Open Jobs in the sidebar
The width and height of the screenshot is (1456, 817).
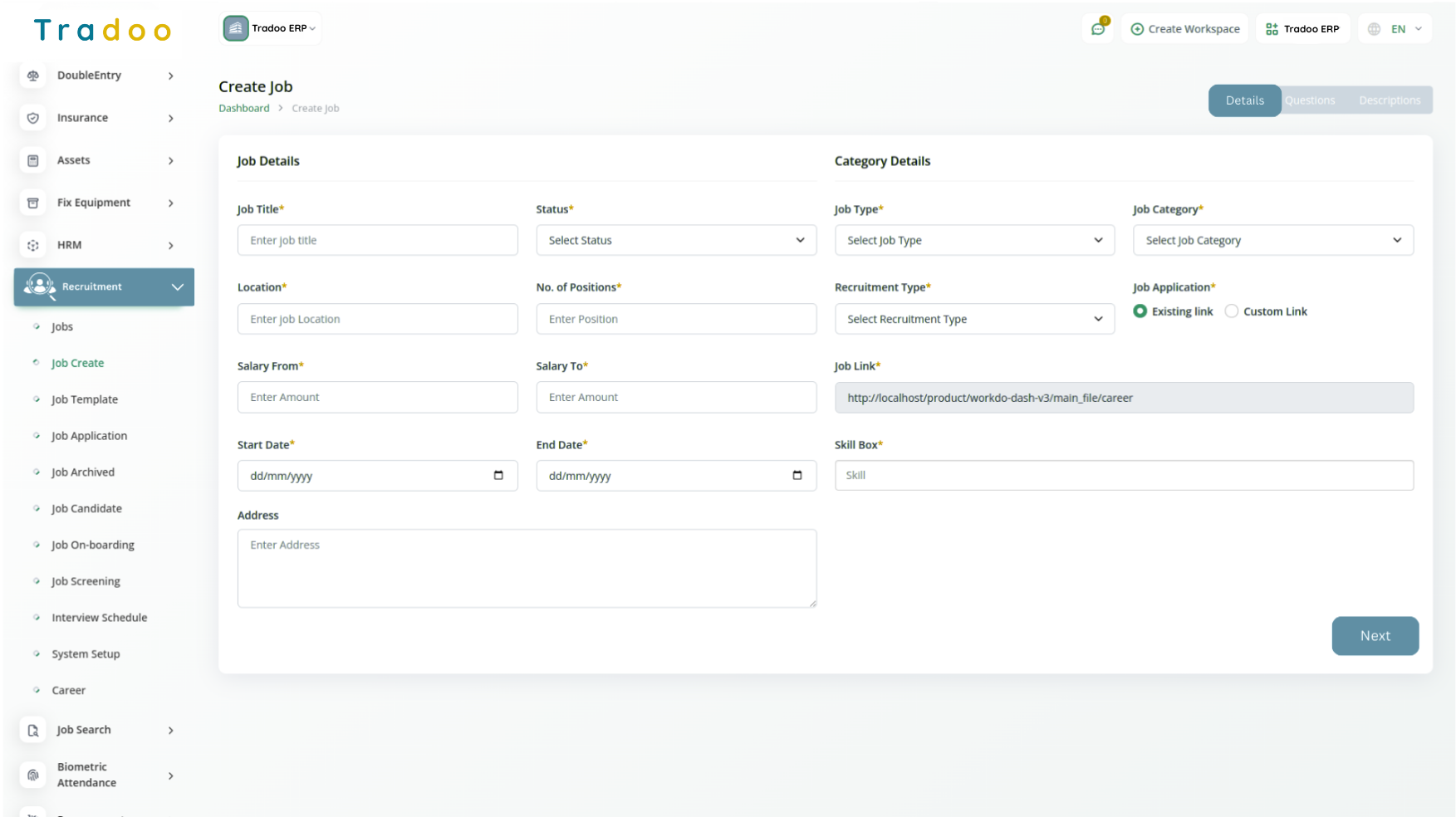point(62,327)
